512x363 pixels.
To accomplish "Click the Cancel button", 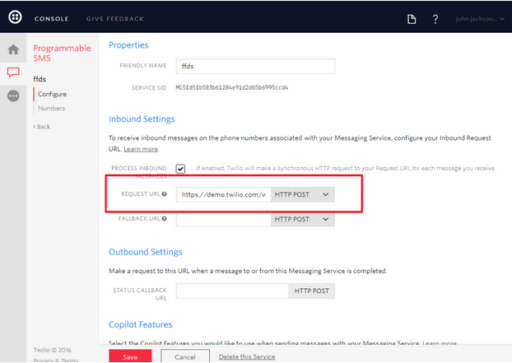I will click(185, 357).
